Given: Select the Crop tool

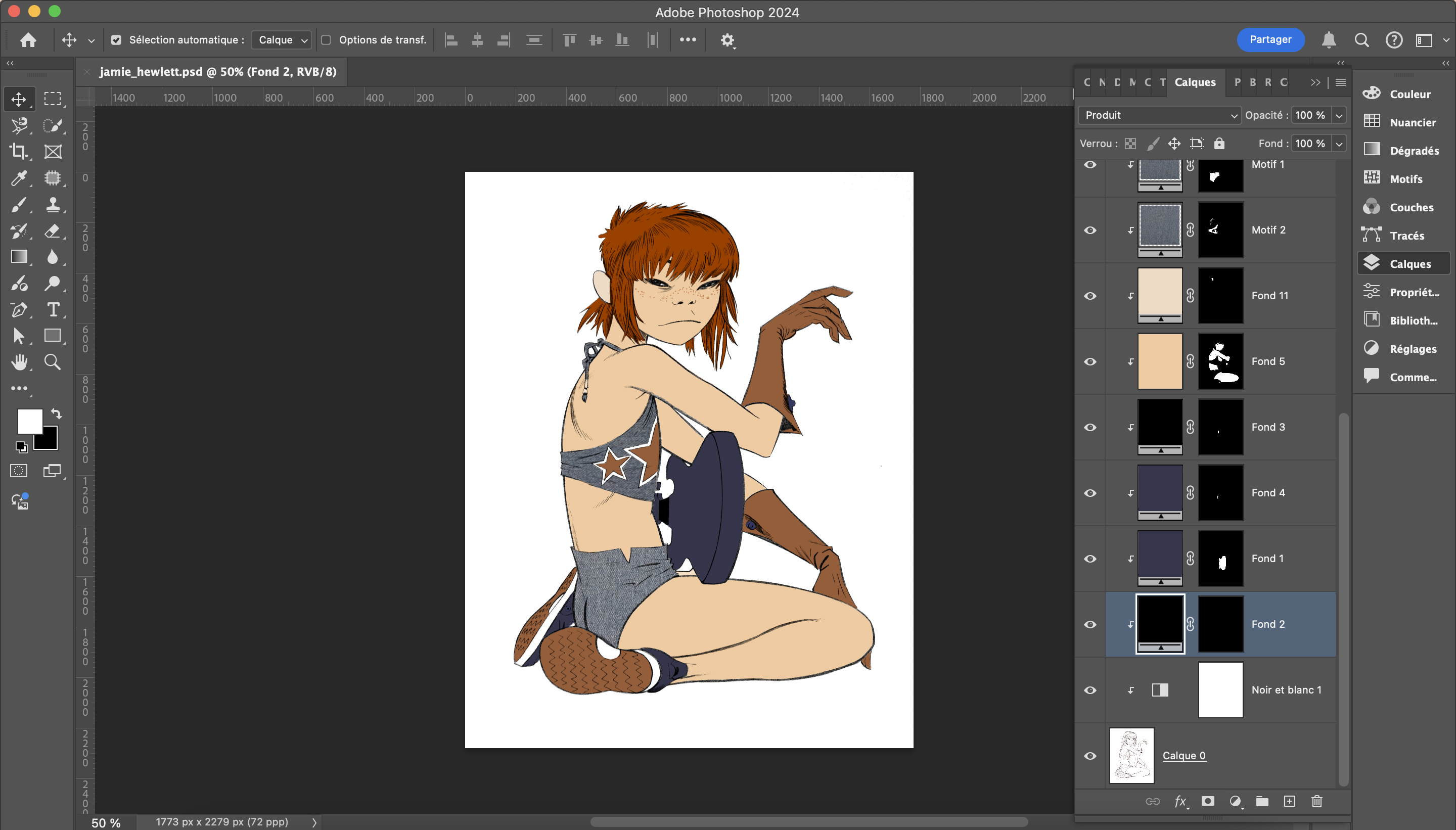Looking at the screenshot, I should [x=18, y=151].
